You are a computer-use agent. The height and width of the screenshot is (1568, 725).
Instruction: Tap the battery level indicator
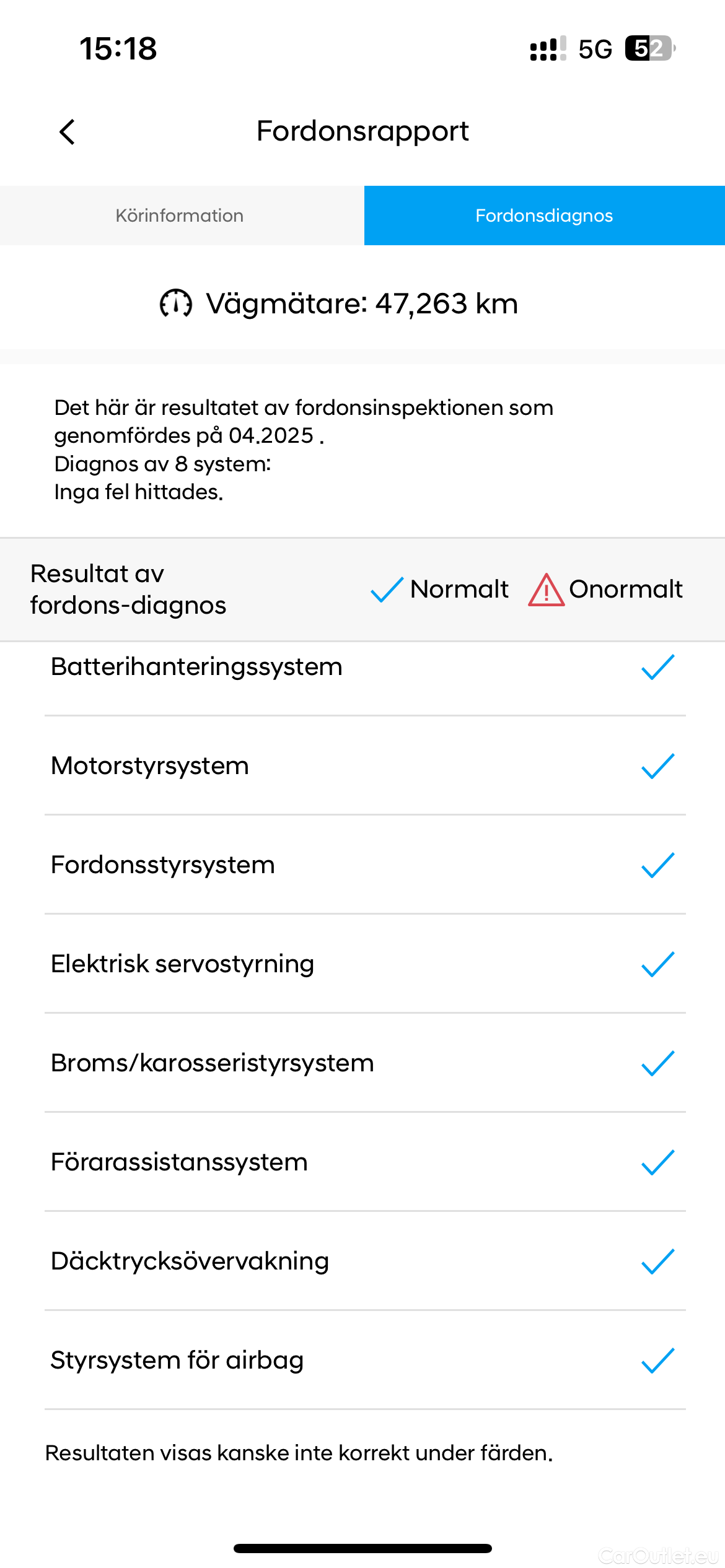tap(650, 48)
